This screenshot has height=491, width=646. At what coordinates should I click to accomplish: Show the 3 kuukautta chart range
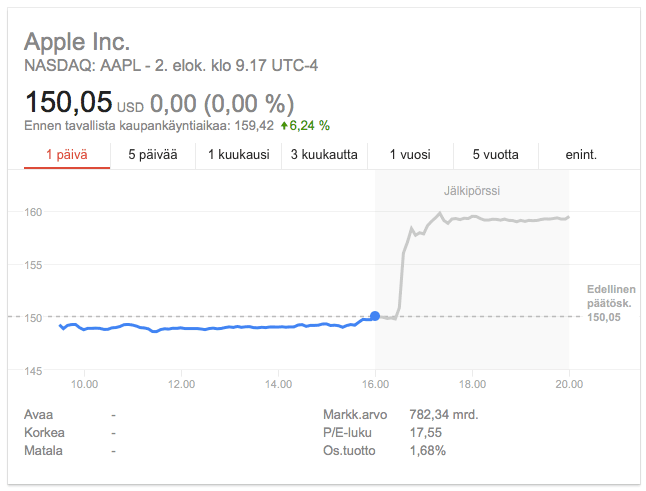click(x=324, y=154)
